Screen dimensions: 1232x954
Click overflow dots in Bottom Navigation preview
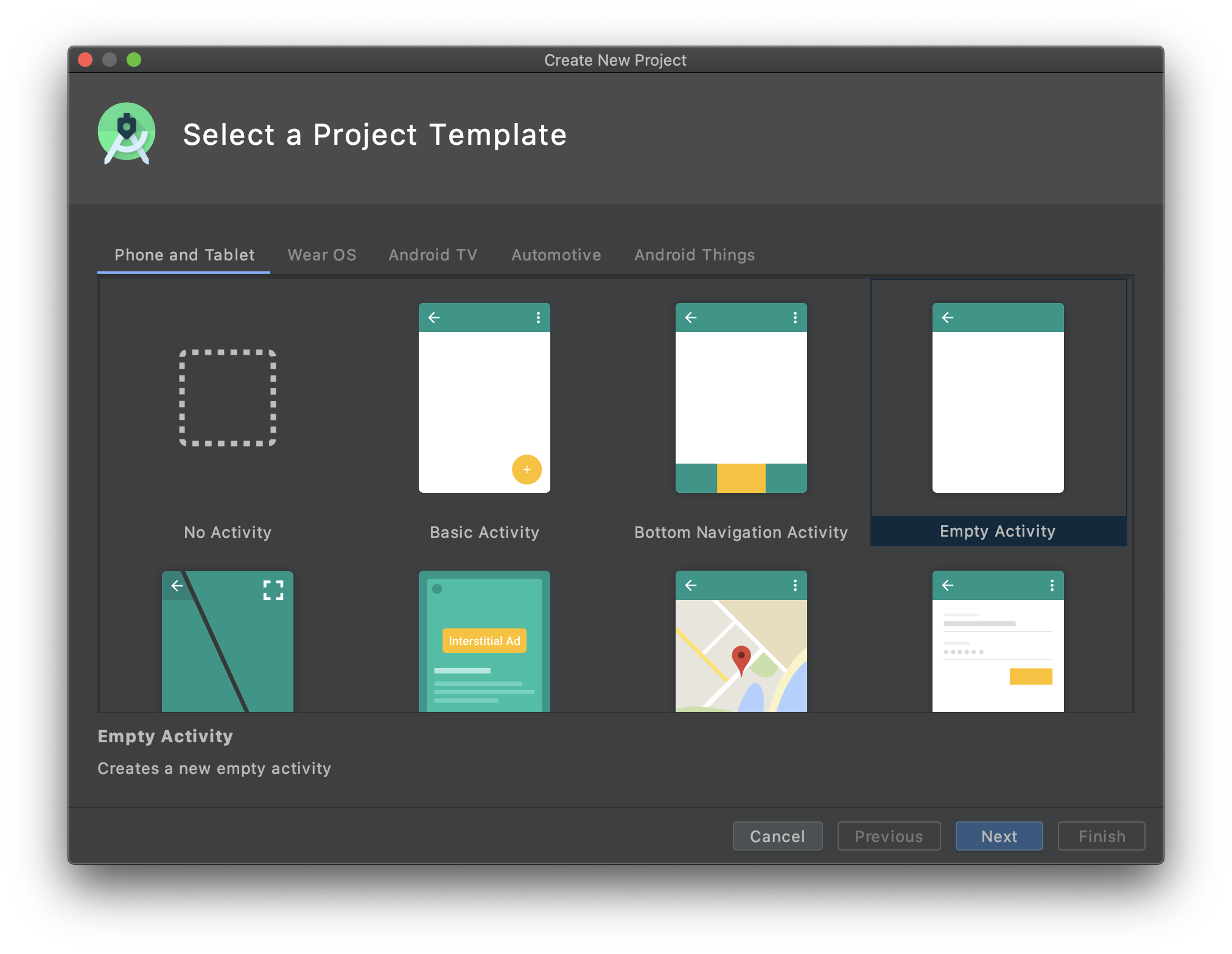[x=794, y=318]
